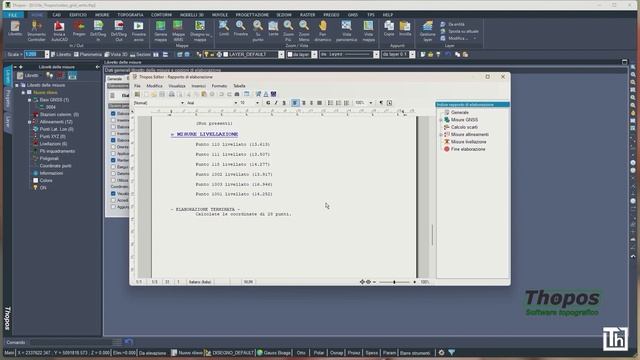Screen dimensions: 640x360
Task: Open the Modifica layer dropdown in ribbon
Action: click(458, 38)
